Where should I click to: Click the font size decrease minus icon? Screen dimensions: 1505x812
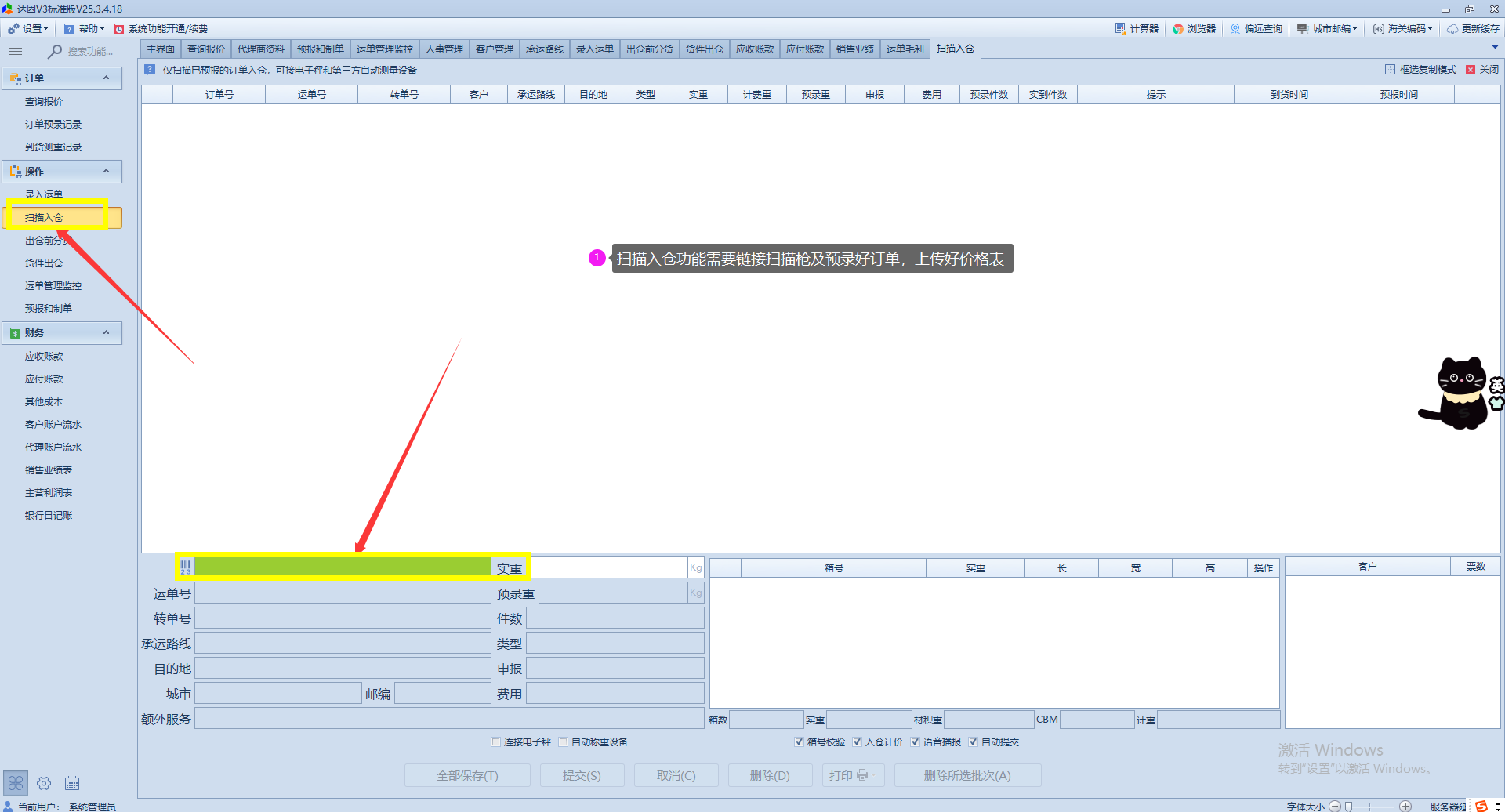point(1335,806)
